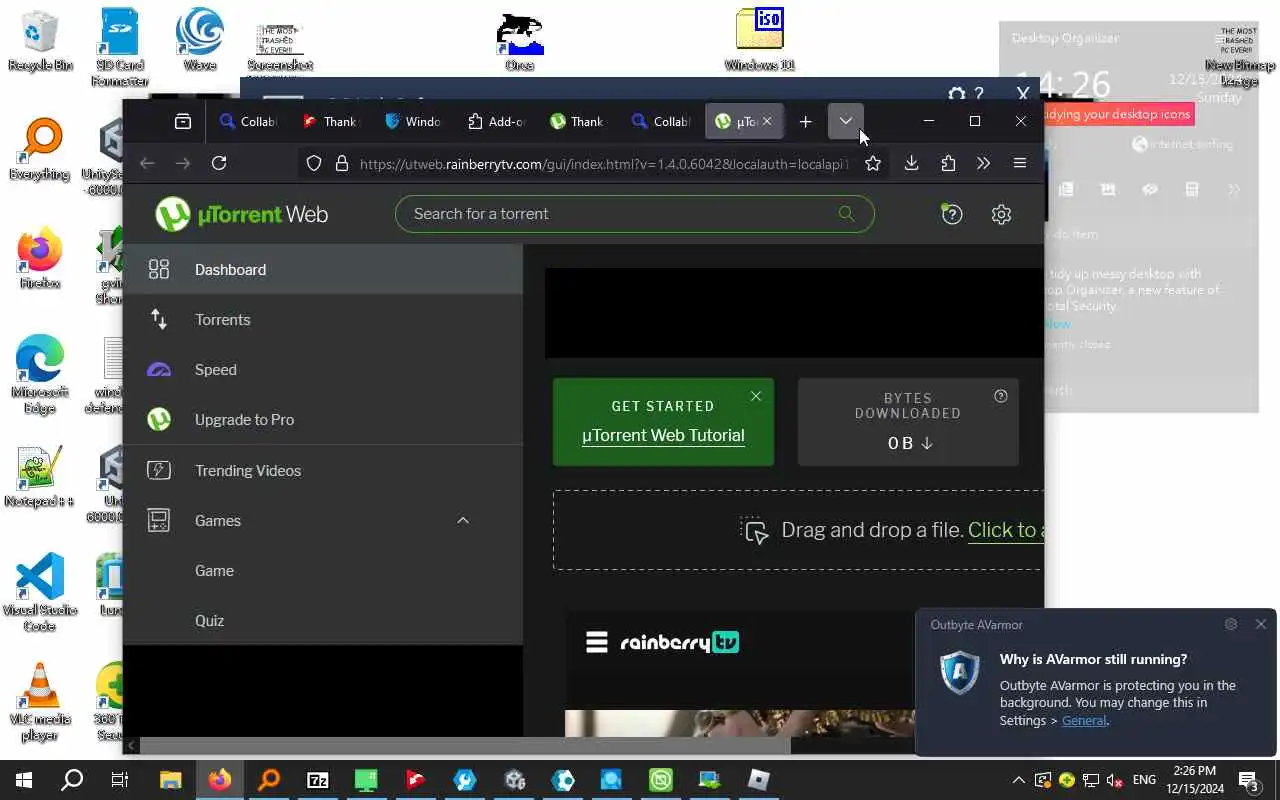The height and width of the screenshot is (800, 1280).
Task: Select Upgrade to Pro in sidebar
Action: (x=323, y=419)
